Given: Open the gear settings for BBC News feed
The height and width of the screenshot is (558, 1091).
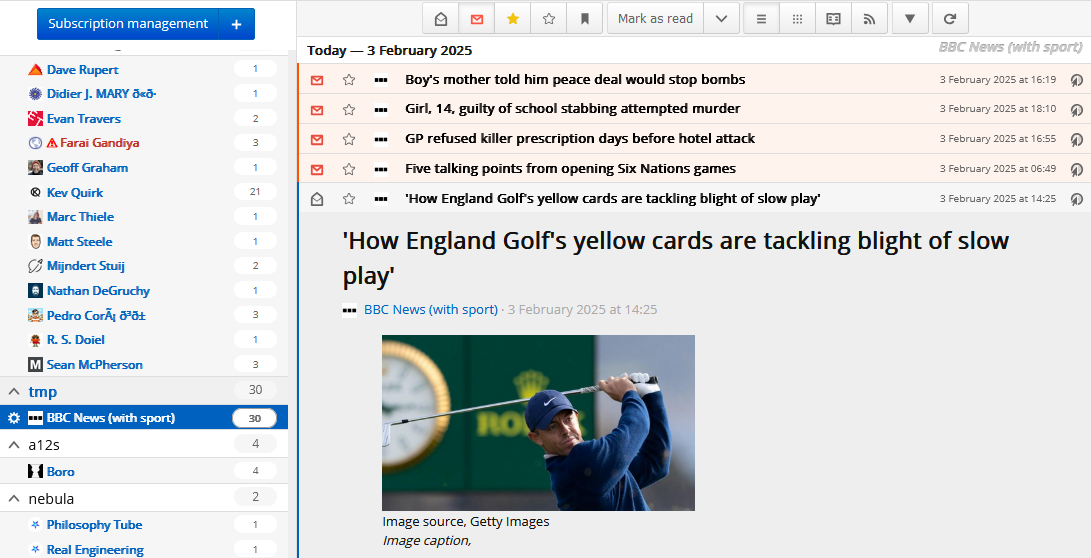Looking at the screenshot, I should coord(14,418).
